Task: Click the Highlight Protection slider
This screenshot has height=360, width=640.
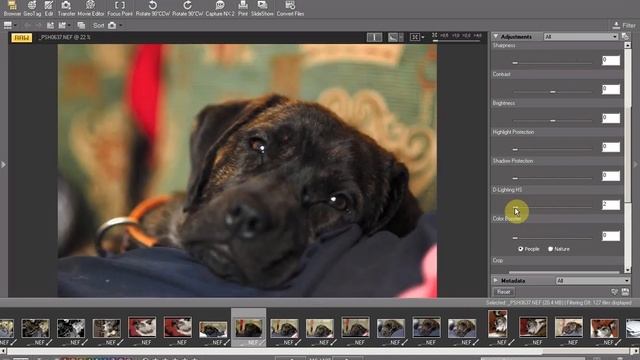Action: click(x=553, y=149)
